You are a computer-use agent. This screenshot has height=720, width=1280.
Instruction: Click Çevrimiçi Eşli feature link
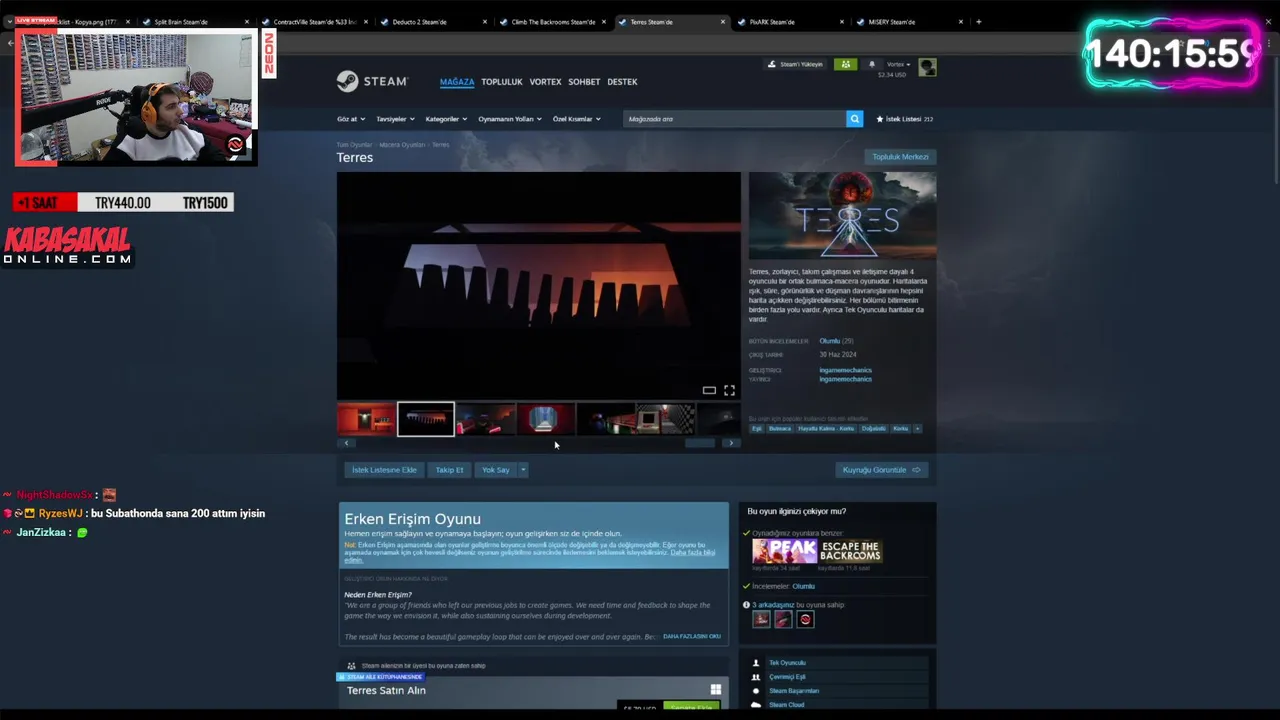click(787, 677)
